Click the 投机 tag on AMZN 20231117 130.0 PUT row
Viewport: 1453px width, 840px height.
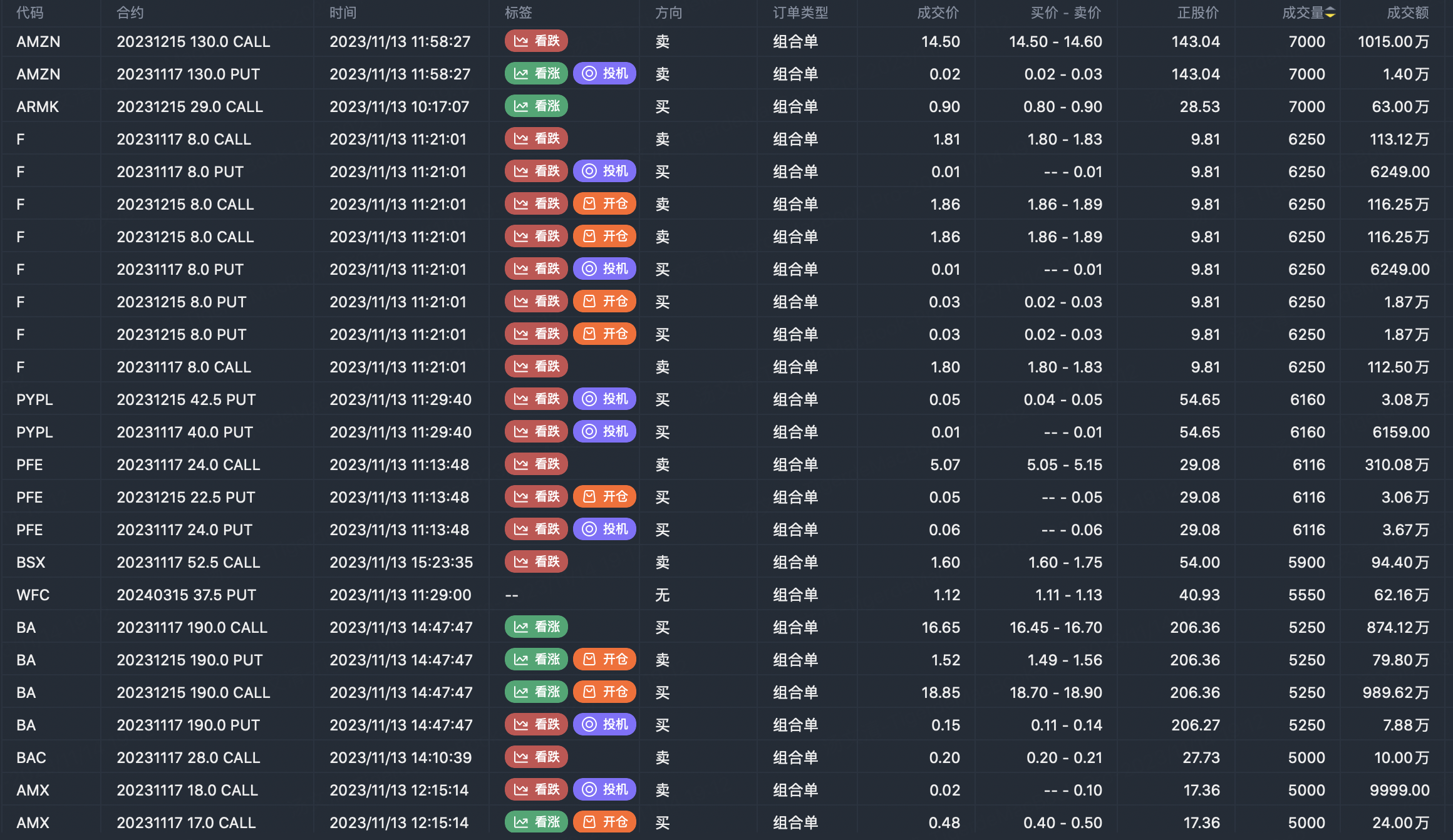[x=604, y=74]
